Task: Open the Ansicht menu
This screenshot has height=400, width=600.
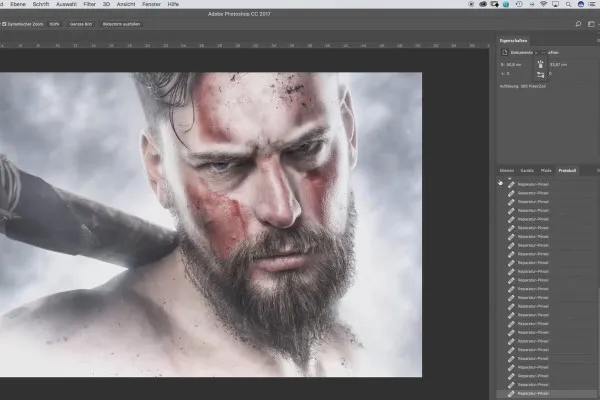Action: pyautogui.click(x=126, y=4)
